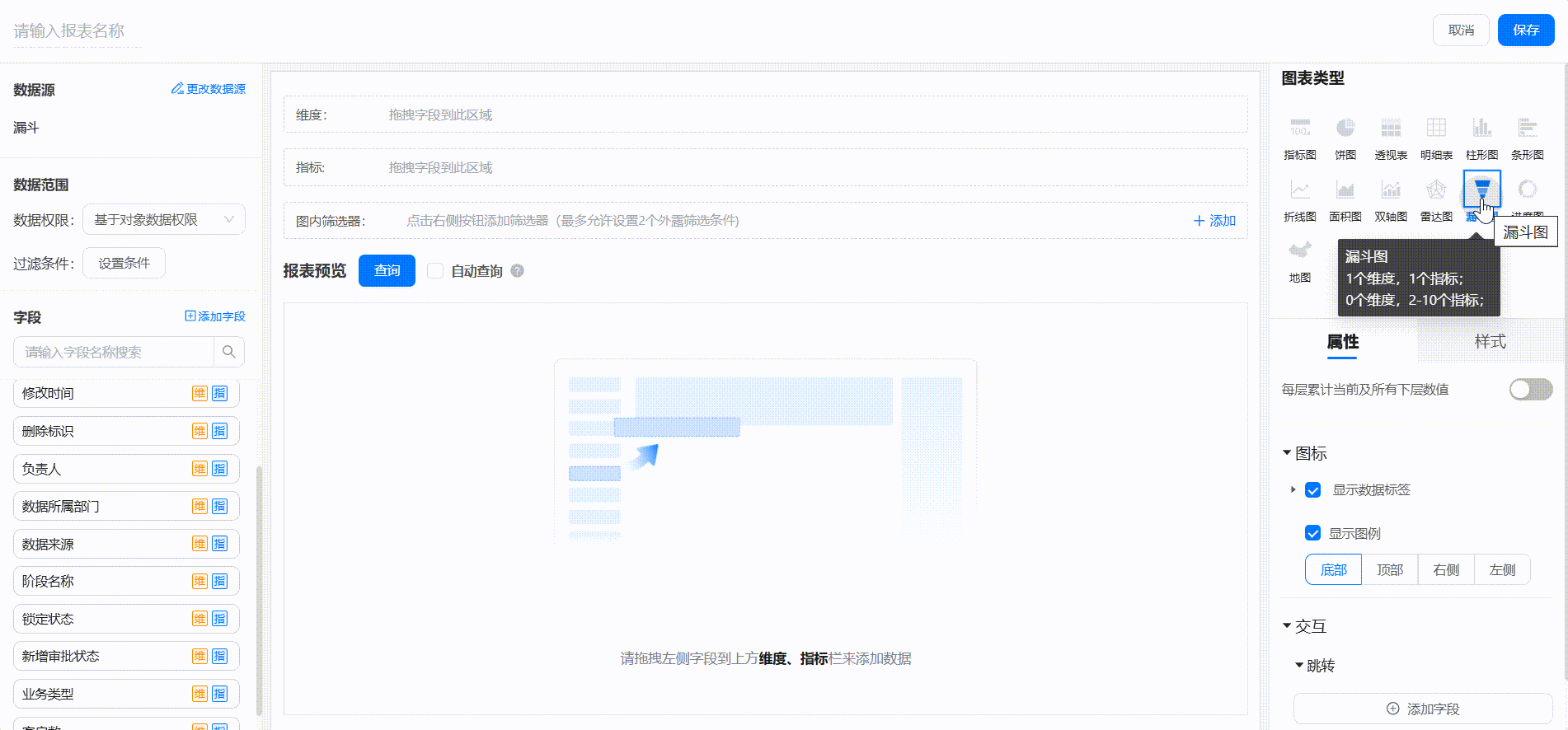This screenshot has height=730, width=1568.
Task: Click 指 icon on 业务类型 field
Action: coord(219,694)
